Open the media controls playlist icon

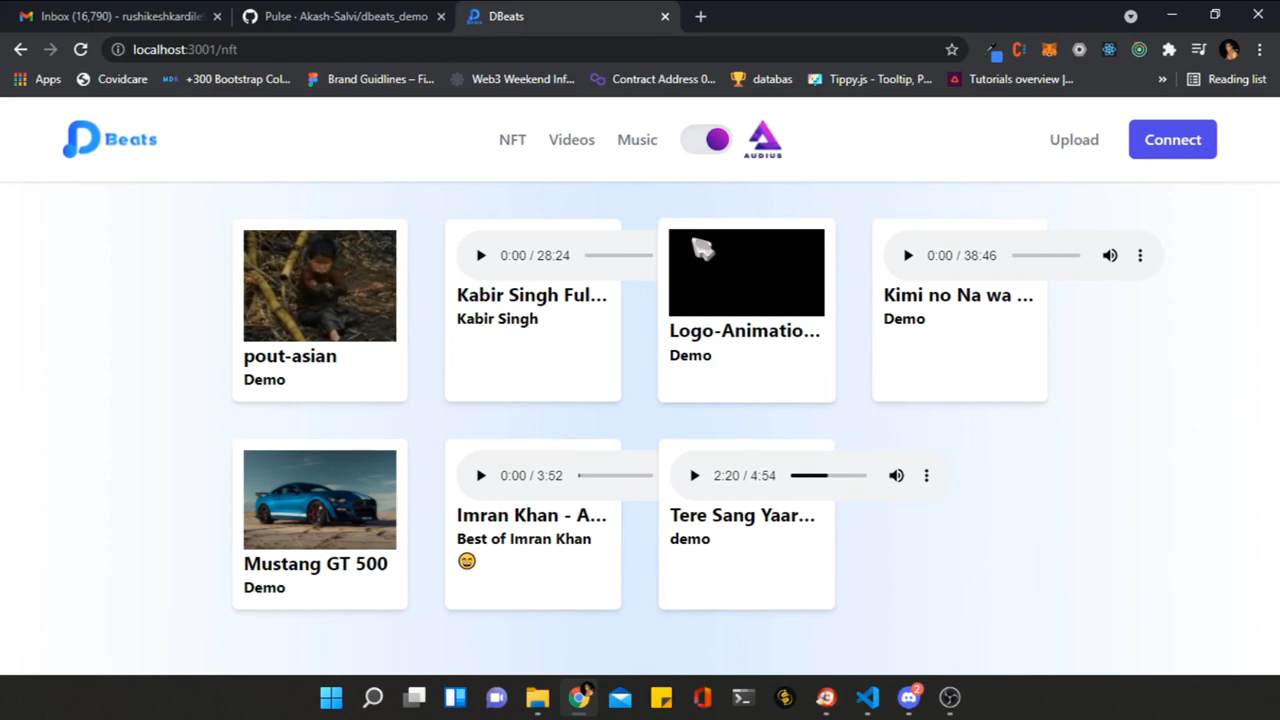click(1199, 49)
